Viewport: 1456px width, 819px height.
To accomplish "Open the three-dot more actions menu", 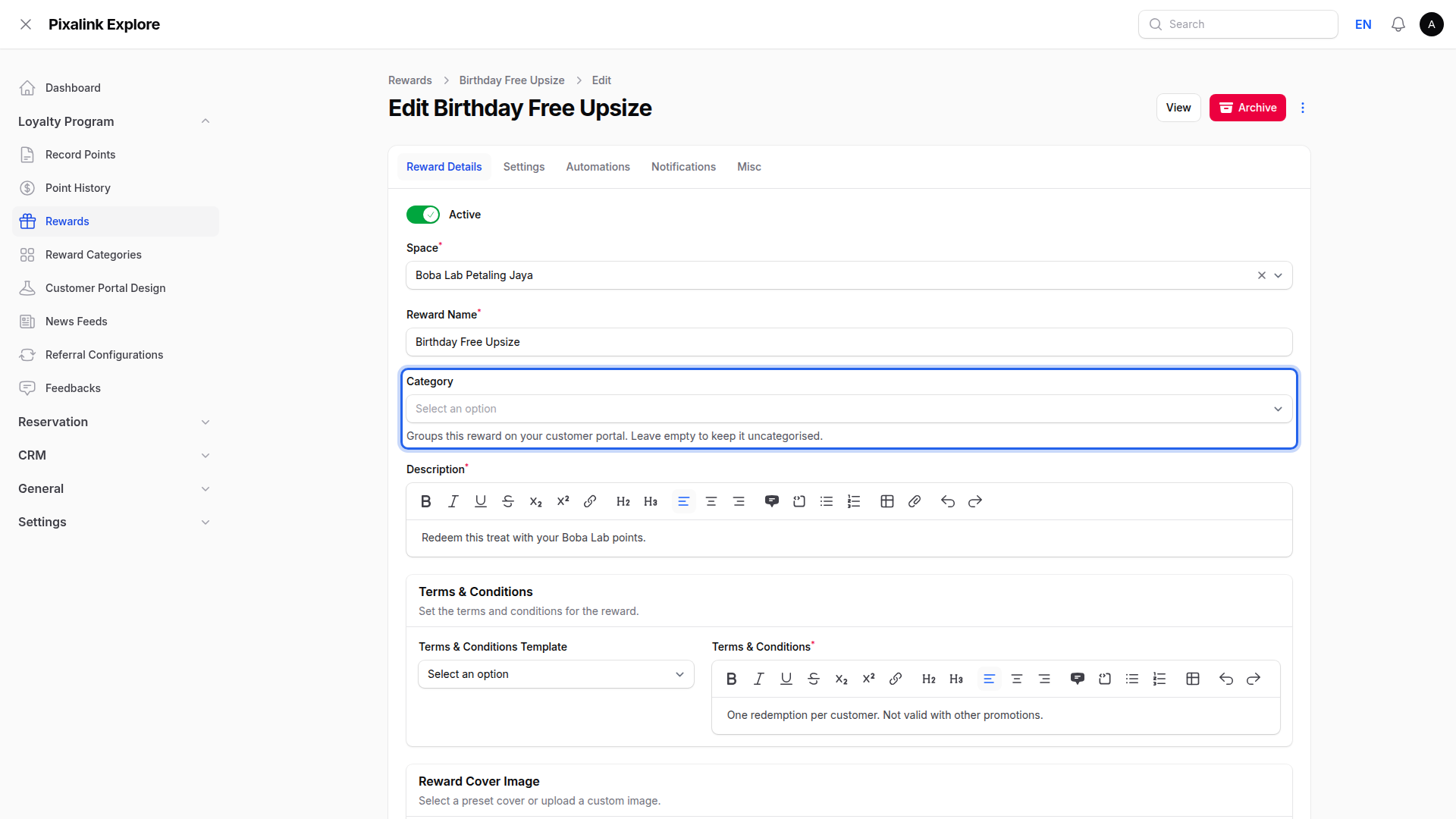I will tap(1303, 108).
